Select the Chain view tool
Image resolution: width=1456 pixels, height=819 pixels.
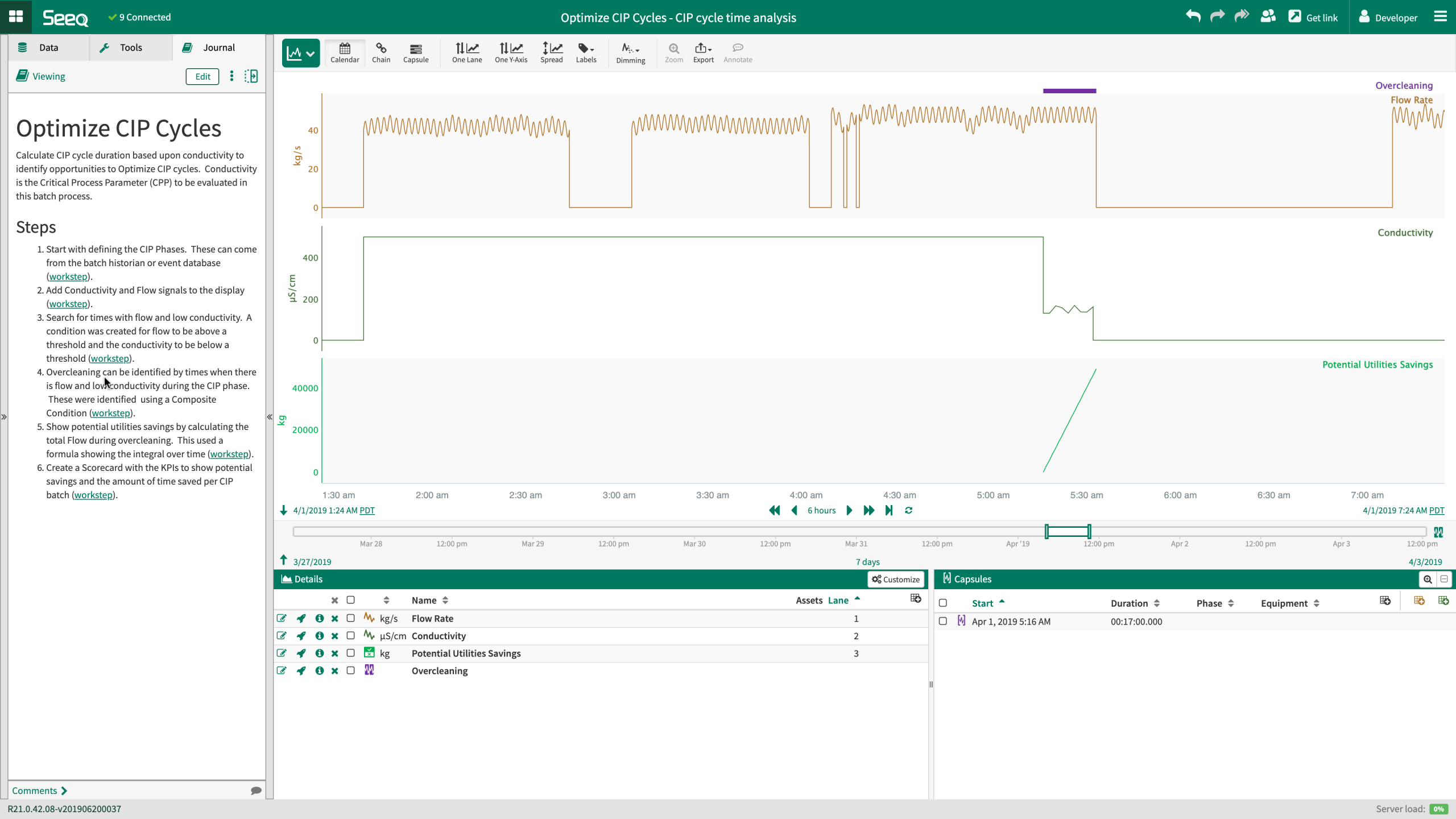(381, 53)
